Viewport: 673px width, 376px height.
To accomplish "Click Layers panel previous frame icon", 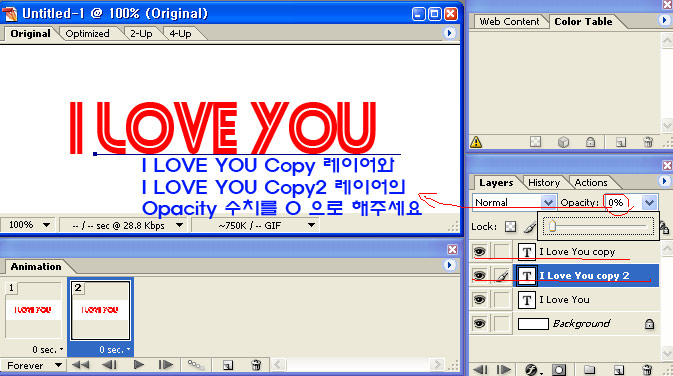I will 480,370.
